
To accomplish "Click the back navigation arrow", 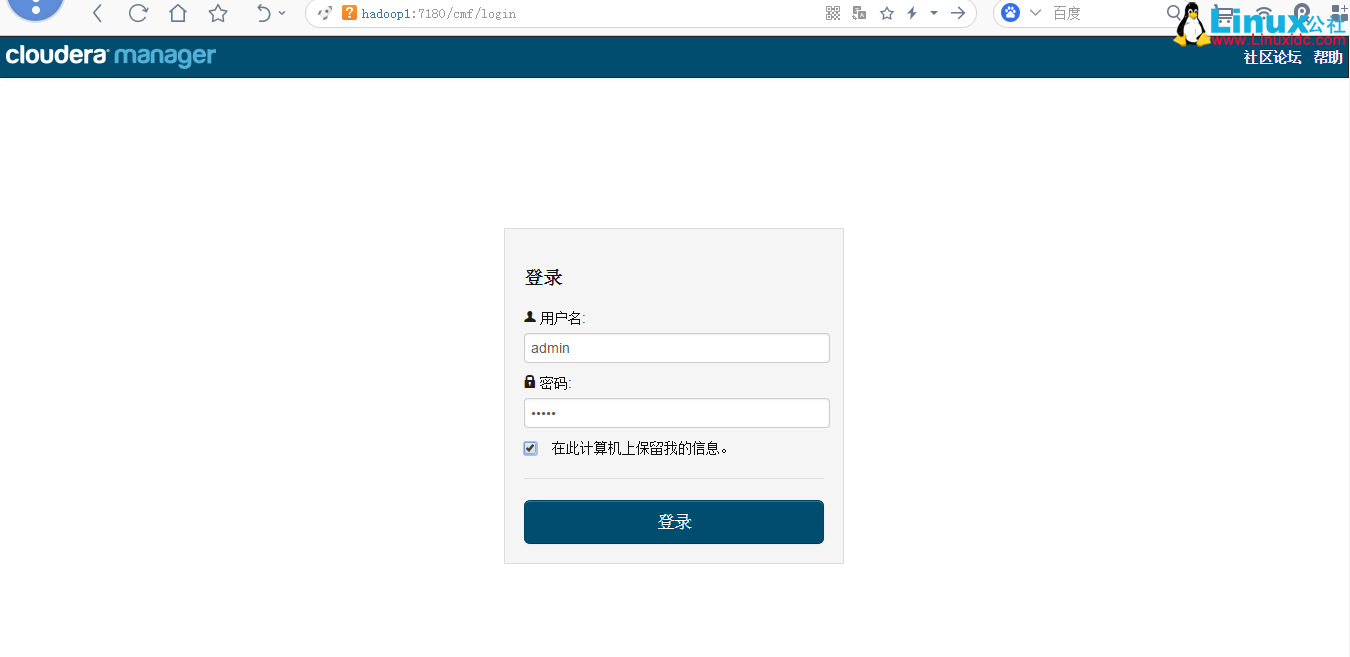I will point(96,14).
